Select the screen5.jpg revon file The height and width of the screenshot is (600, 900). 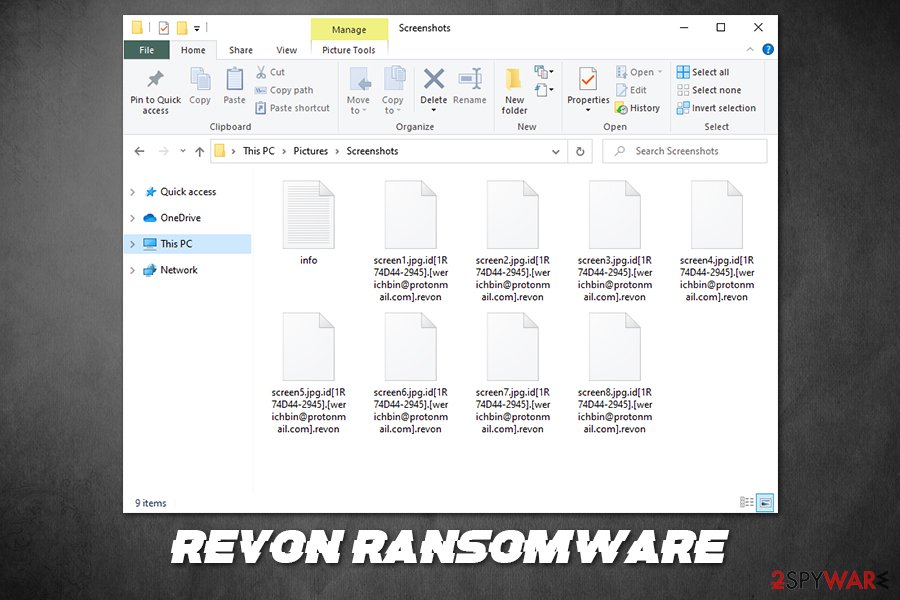[308, 373]
